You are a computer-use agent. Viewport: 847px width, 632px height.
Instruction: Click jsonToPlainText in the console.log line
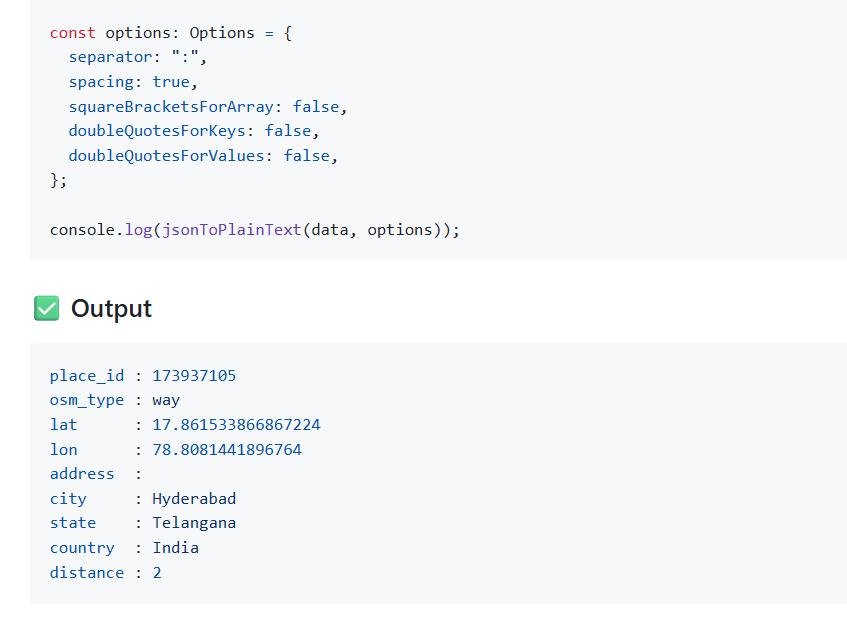(231, 230)
